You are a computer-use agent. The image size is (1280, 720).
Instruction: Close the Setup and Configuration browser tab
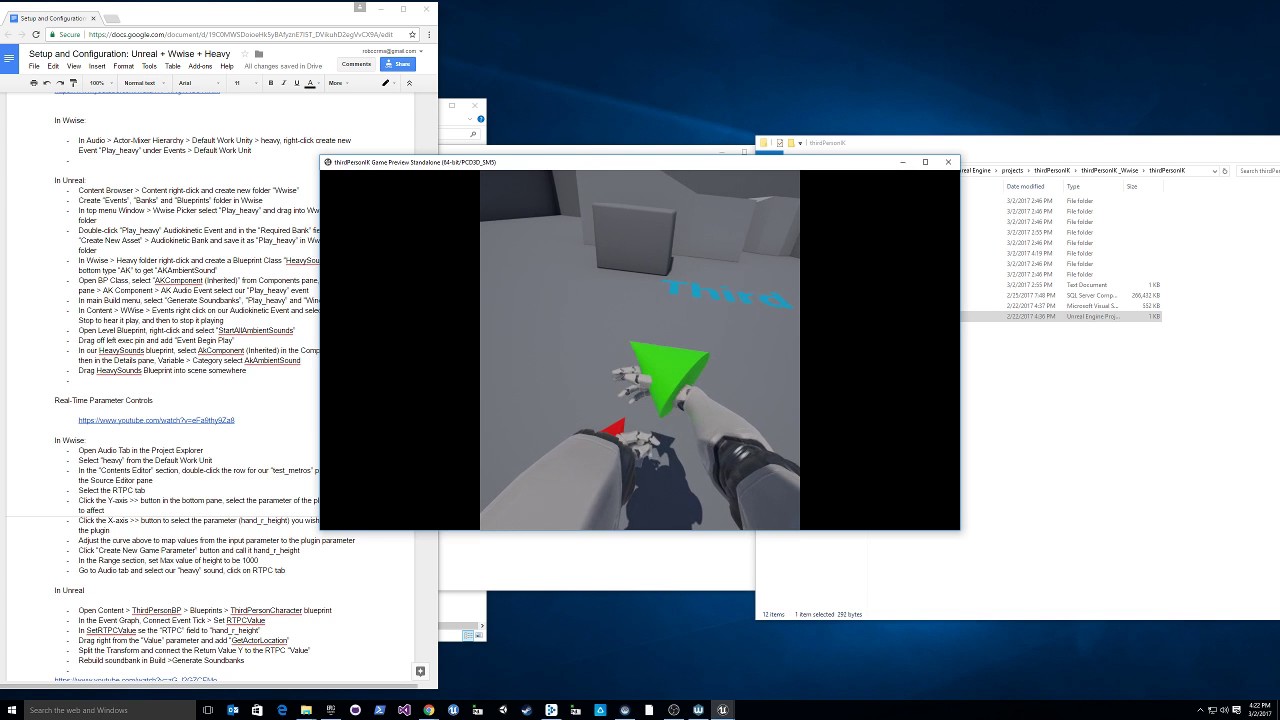[x=92, y=18]
